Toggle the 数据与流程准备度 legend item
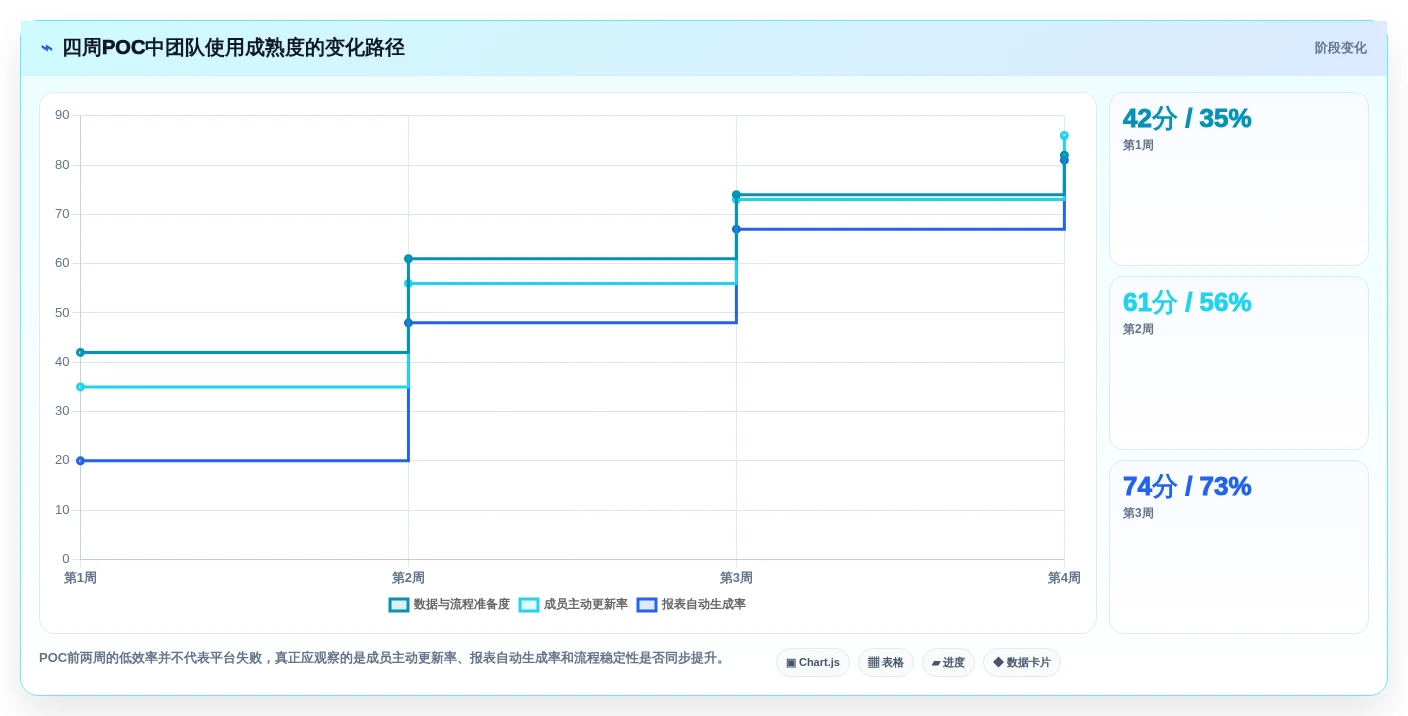 pos(449,605)
